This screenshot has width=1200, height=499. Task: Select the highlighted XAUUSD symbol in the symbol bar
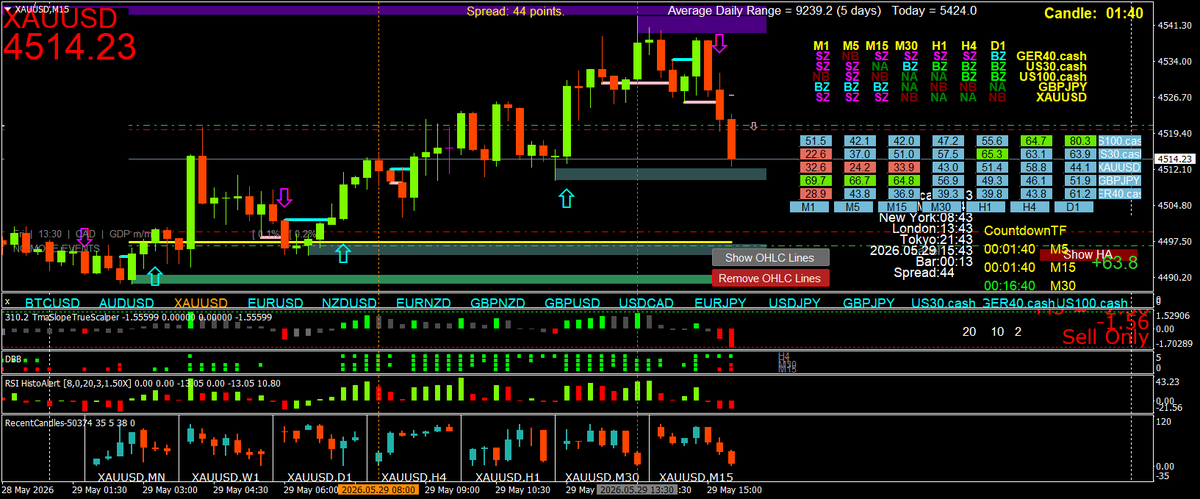pyautogui.click(x=199, y=302)
